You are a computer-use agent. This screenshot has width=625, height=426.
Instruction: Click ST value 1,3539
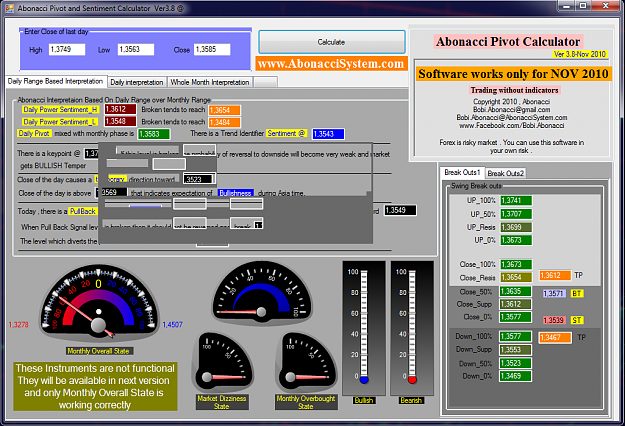pyautogui.click(x=554, y=320)
